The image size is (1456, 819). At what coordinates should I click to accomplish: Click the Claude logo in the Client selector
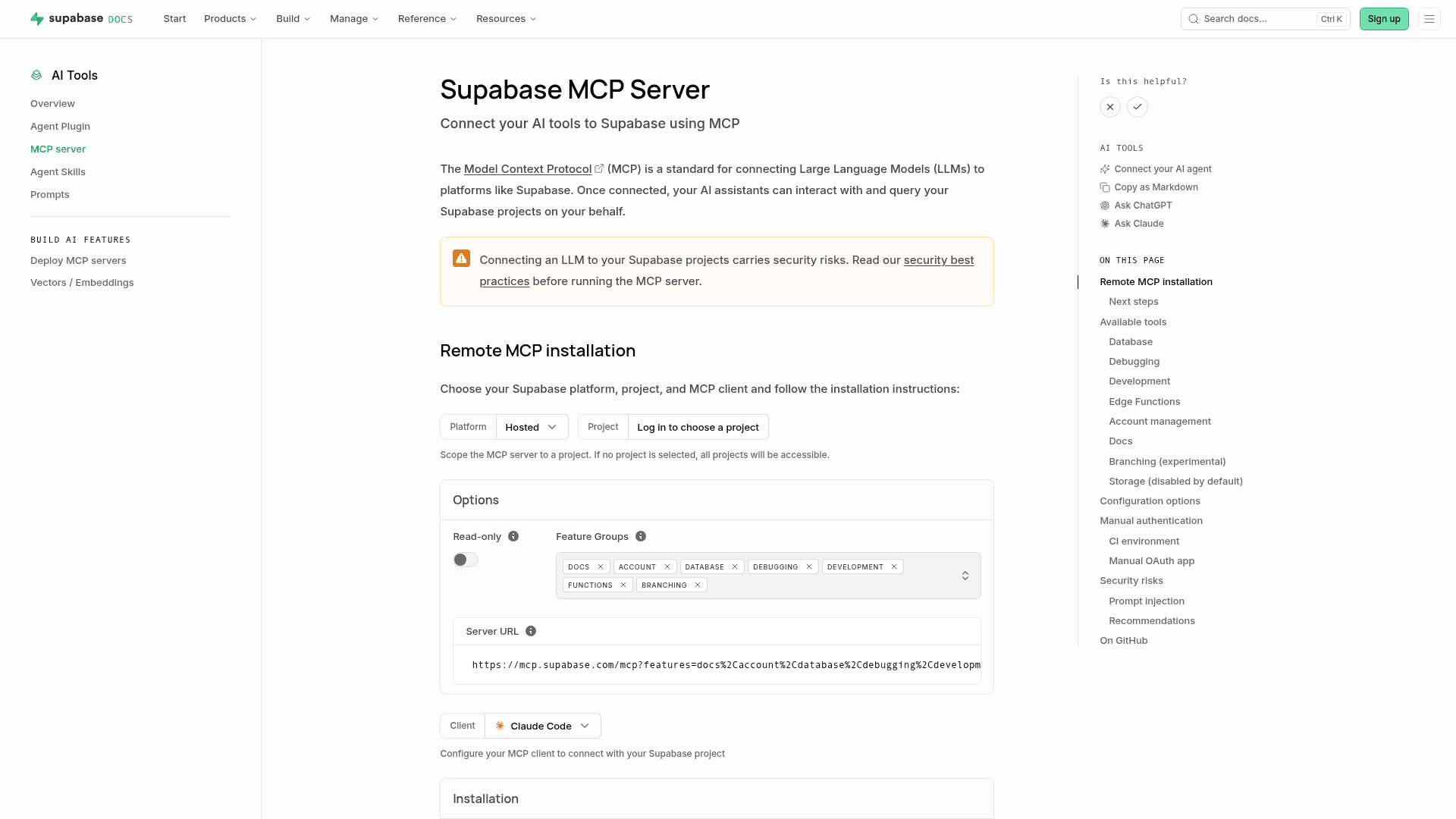coord(500,726)
